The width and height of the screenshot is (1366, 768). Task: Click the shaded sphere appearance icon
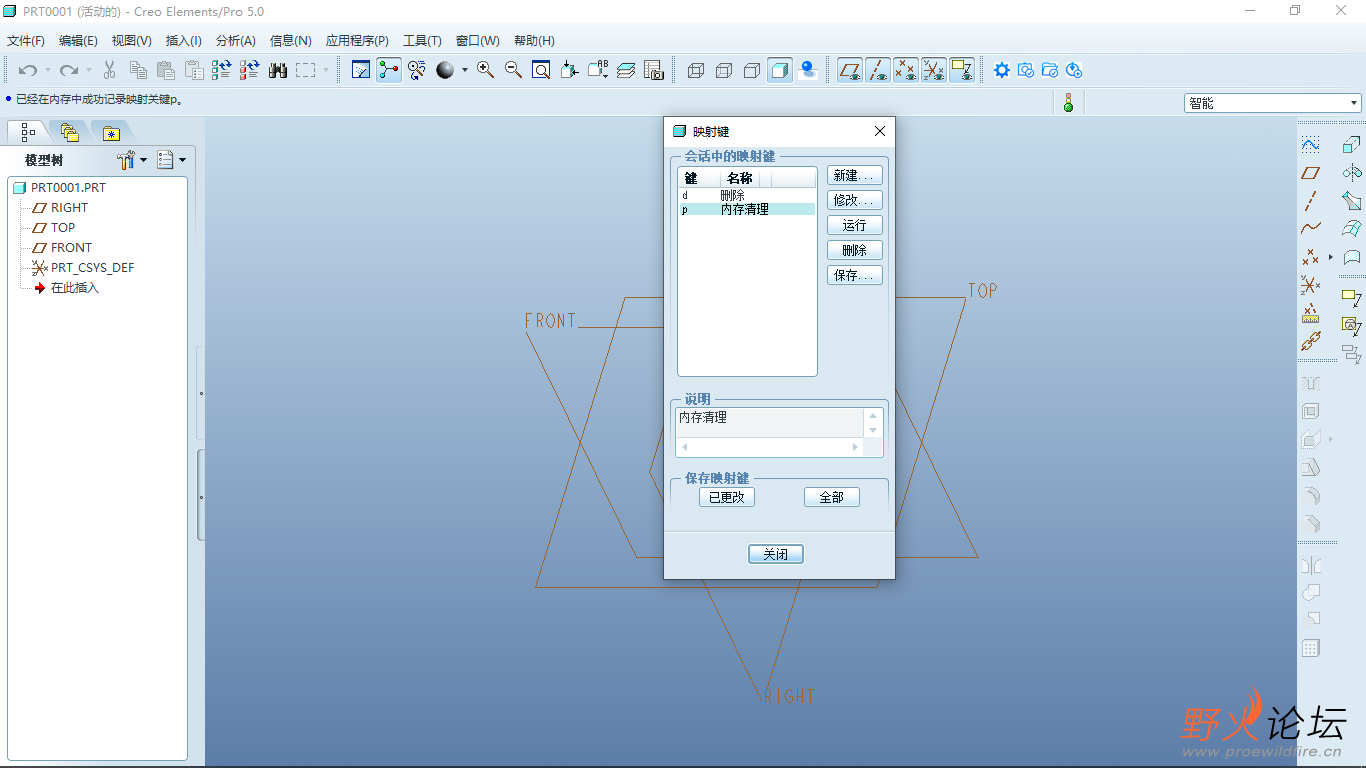[x=445, y=70]
